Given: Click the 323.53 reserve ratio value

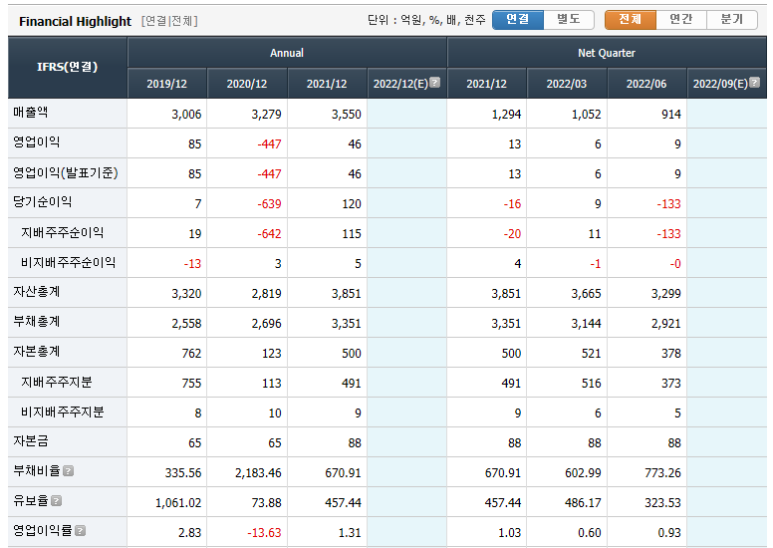Looking at the screenshot, I should point(663,503).
